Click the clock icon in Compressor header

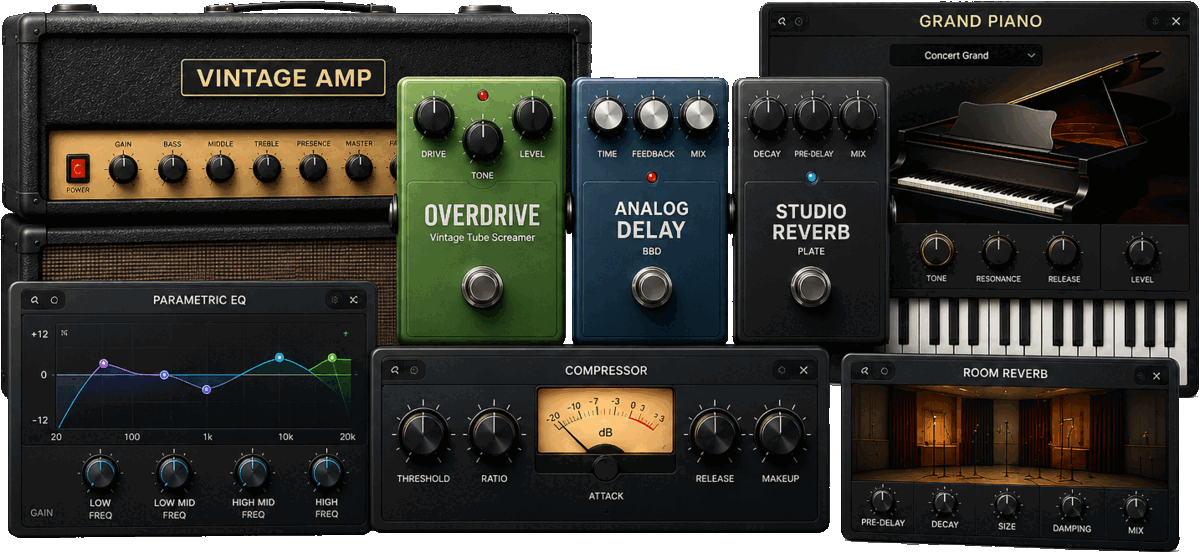pyautogui.click(x=414, y=370)
